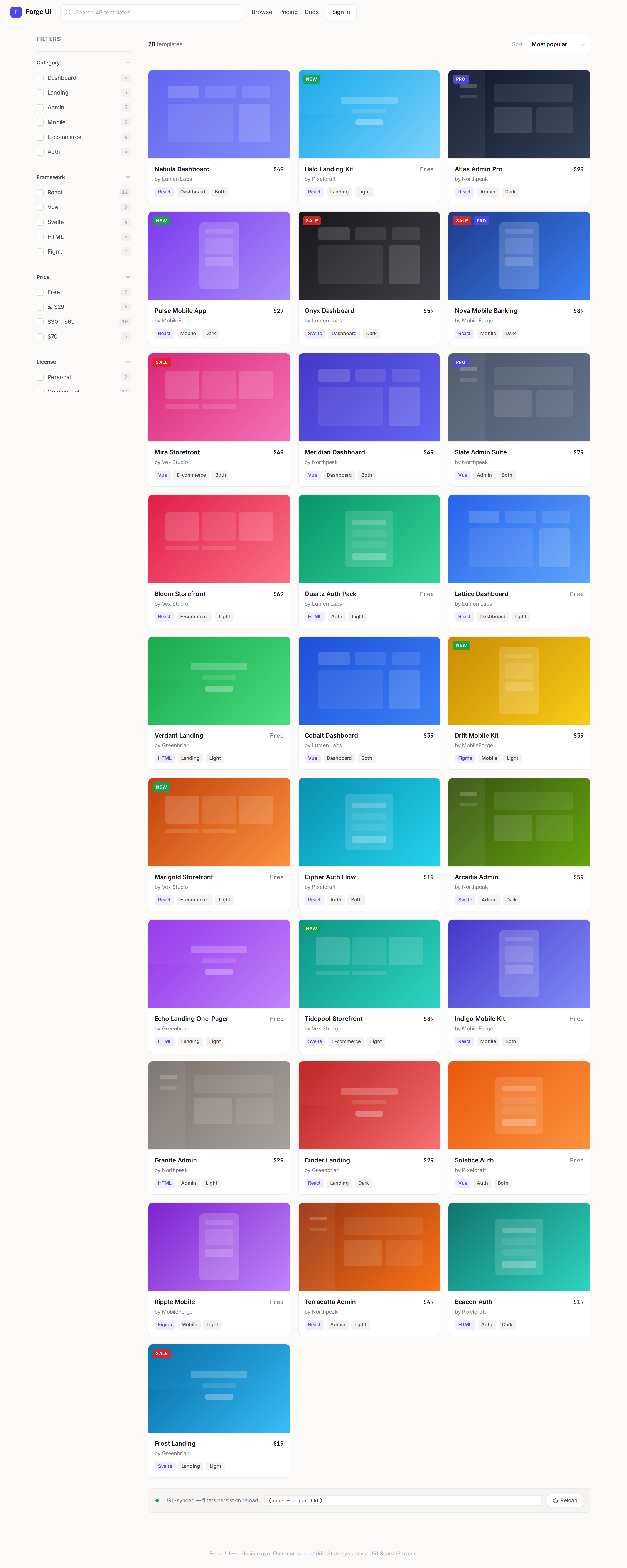Image resolution: width=627 pixels, height=1568 pixels.
Task: Open the Bloom Storefront title link
Action: pyautogui.click(x=180, y=594)
